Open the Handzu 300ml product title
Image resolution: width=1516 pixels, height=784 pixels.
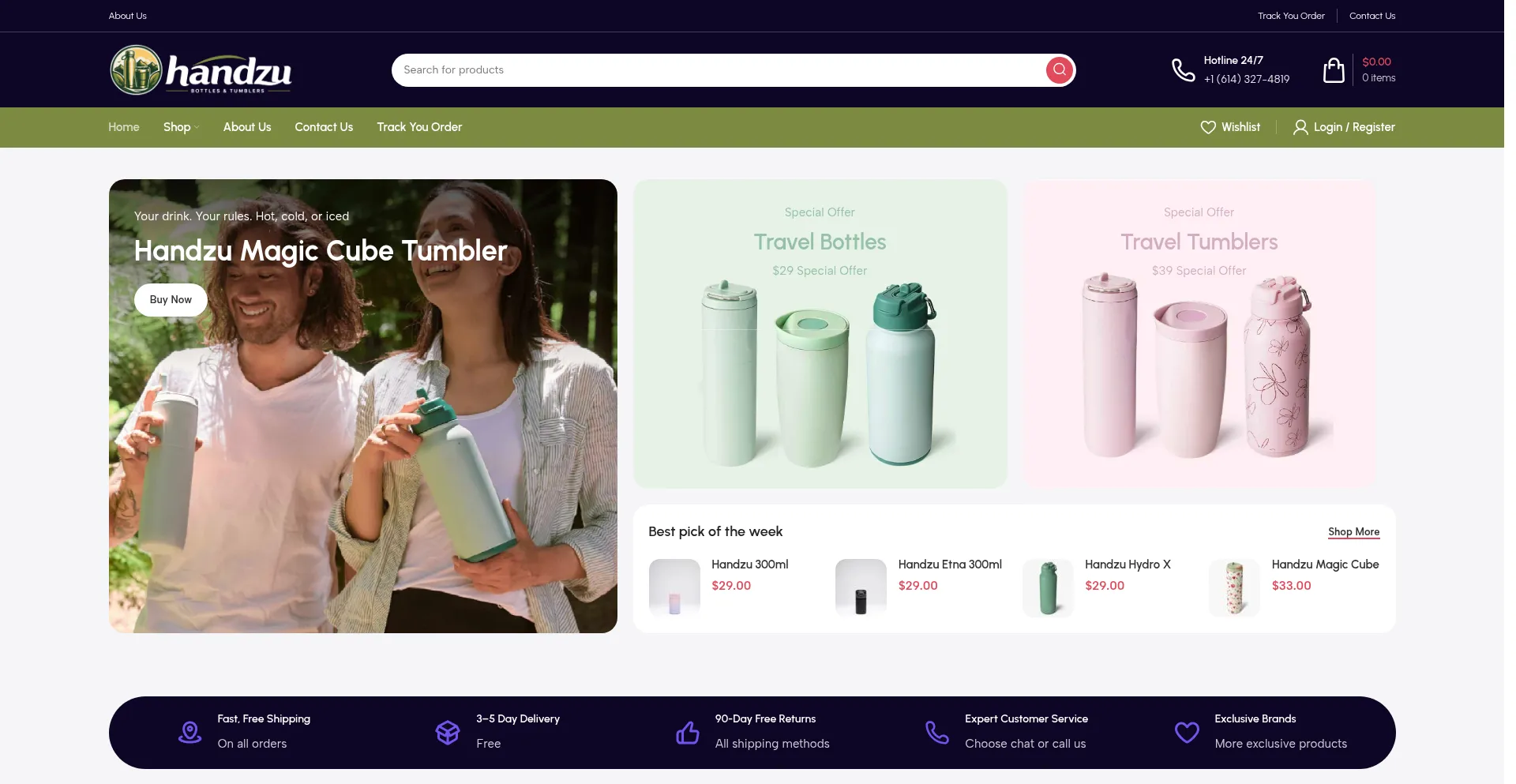click(750, 565)
